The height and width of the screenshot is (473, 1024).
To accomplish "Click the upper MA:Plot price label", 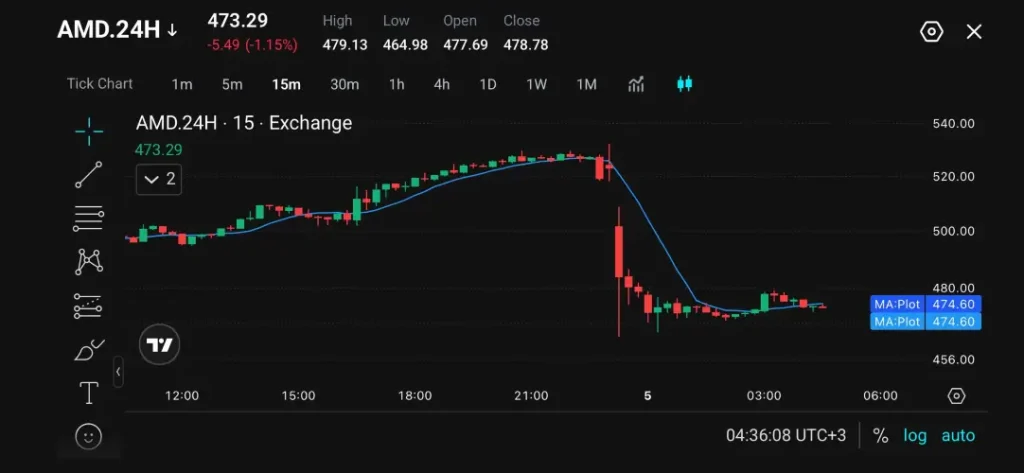I will click(x=925, y=304).
